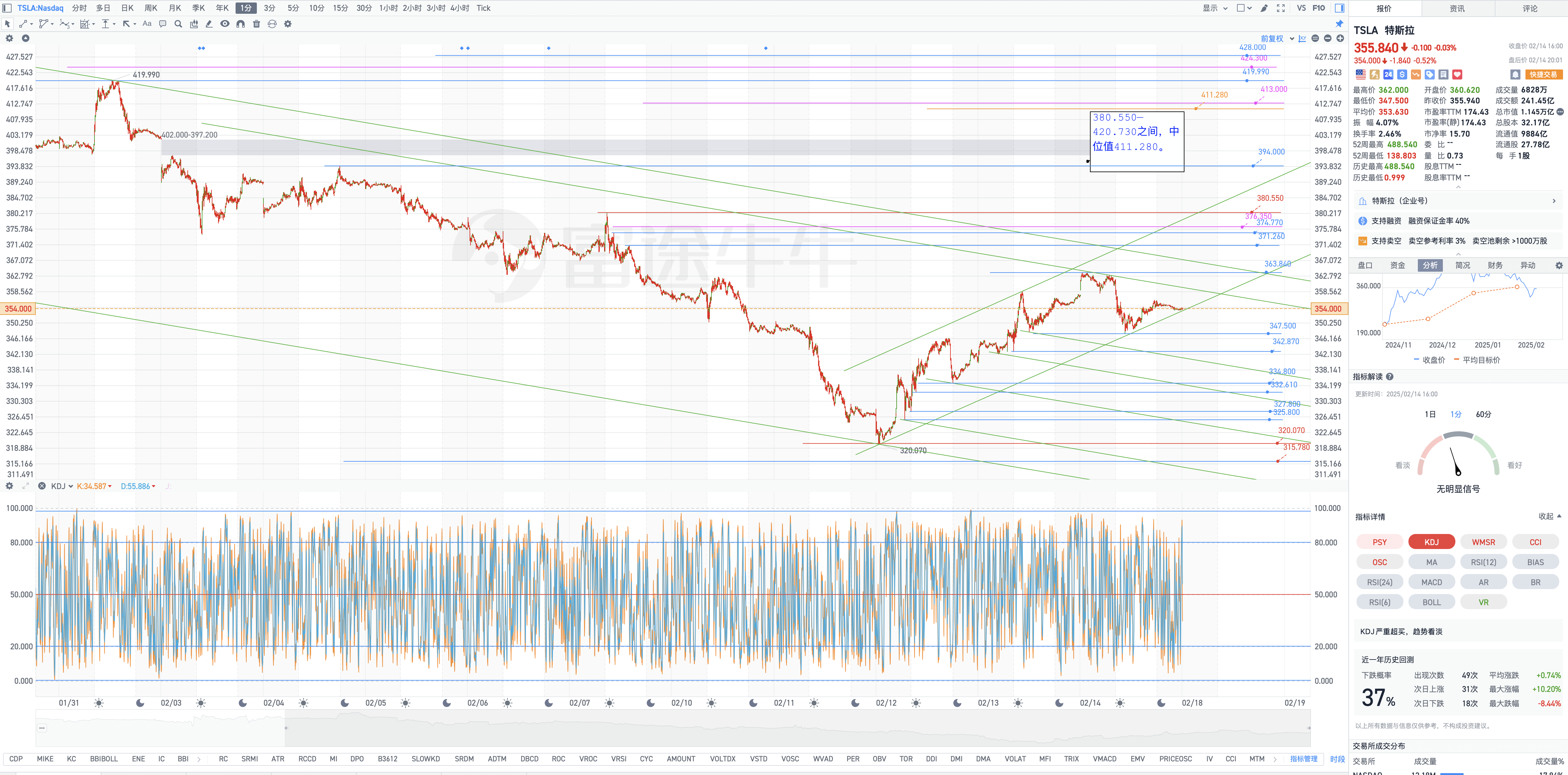Click the gray note icon

click(x=1443, y=74)
